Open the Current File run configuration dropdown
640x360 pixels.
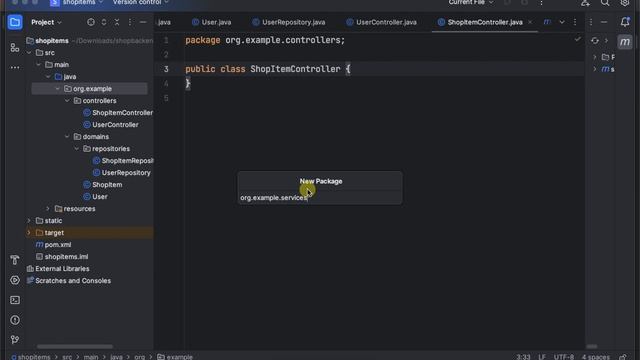[471, 3]
